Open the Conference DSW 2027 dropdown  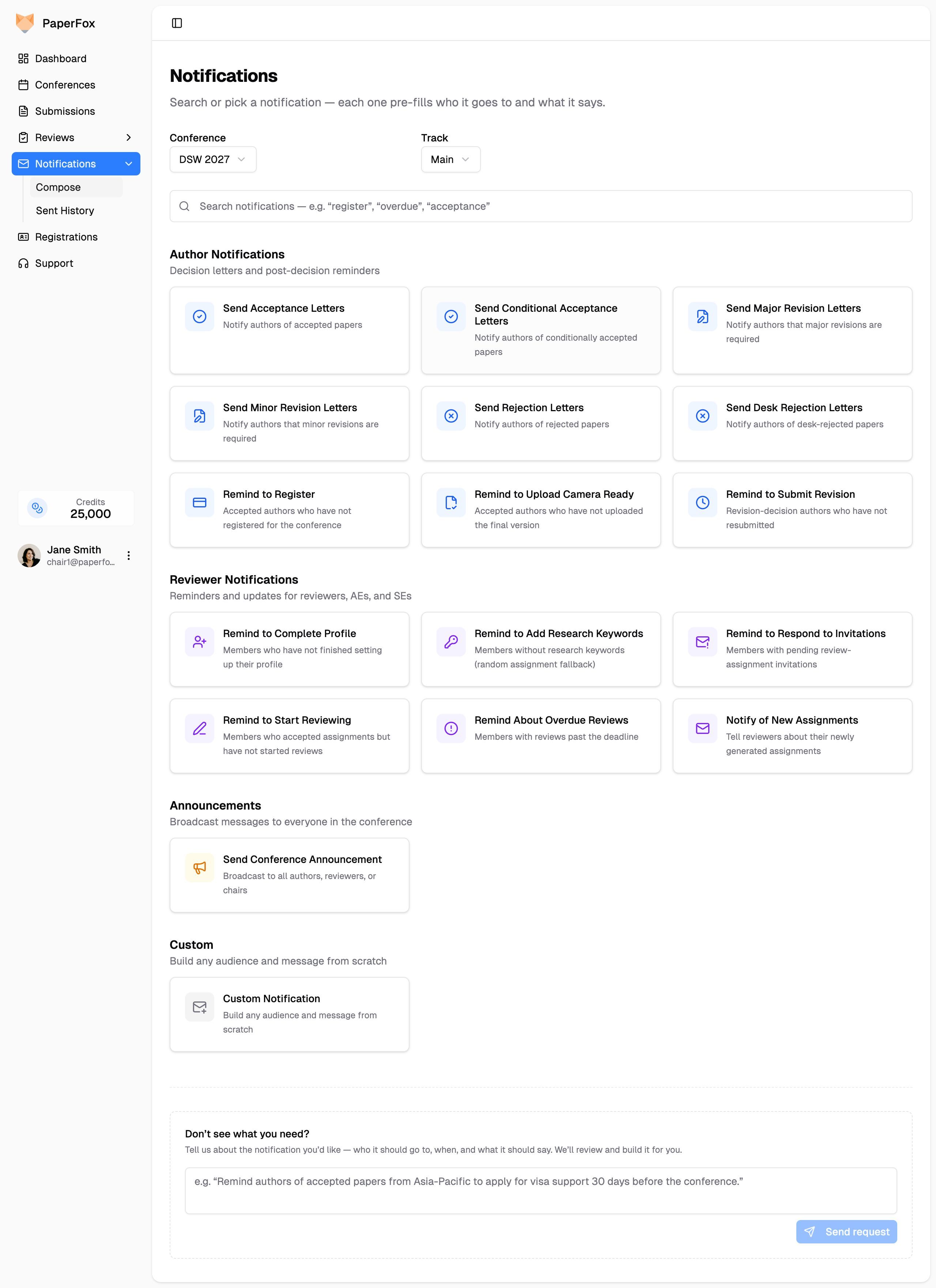coord(212,160)
